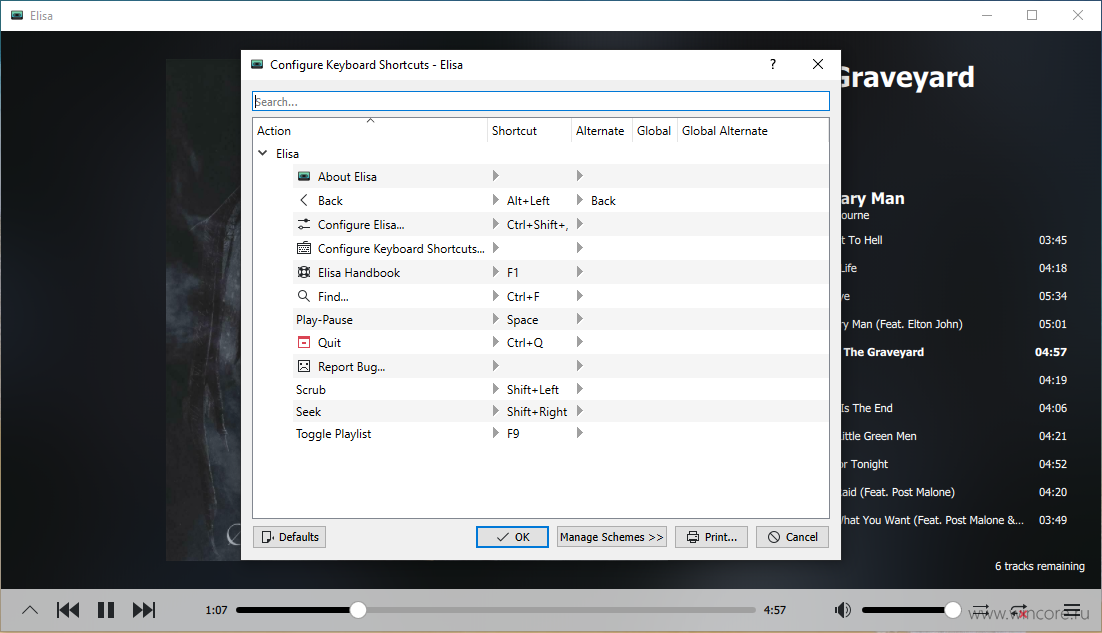The height and width of the screenshot is (633, 1102).
Task: Click the Elisa Handbook lifebuoy icon
Action: click(x=304, y=272)
